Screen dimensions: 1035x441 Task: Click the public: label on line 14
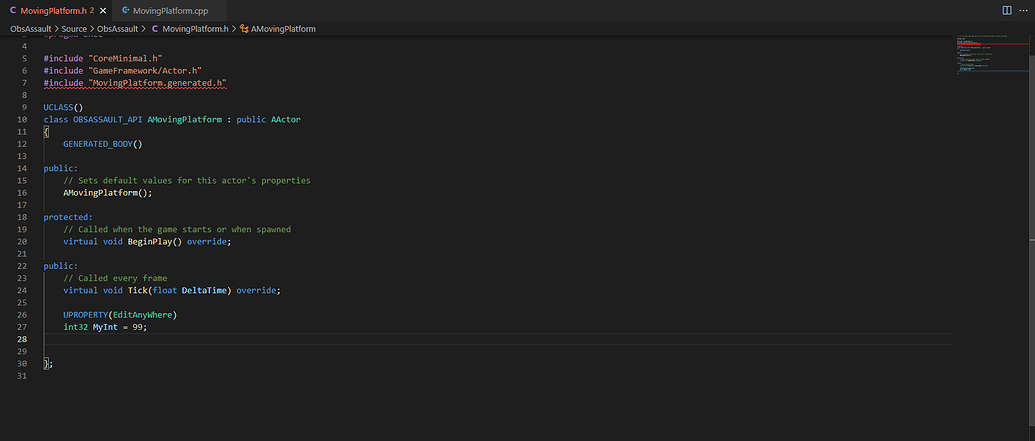tap(61, 168)
